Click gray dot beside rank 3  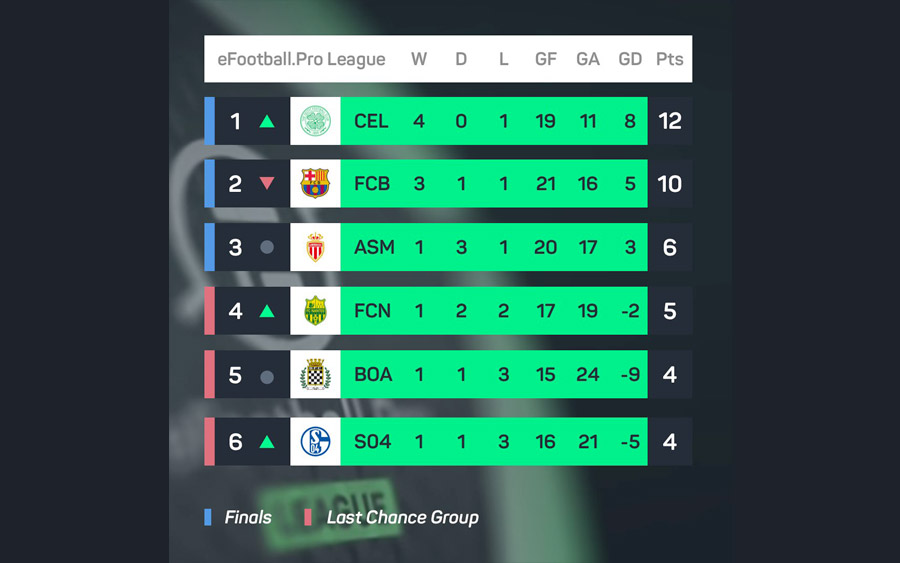[266, 247]
